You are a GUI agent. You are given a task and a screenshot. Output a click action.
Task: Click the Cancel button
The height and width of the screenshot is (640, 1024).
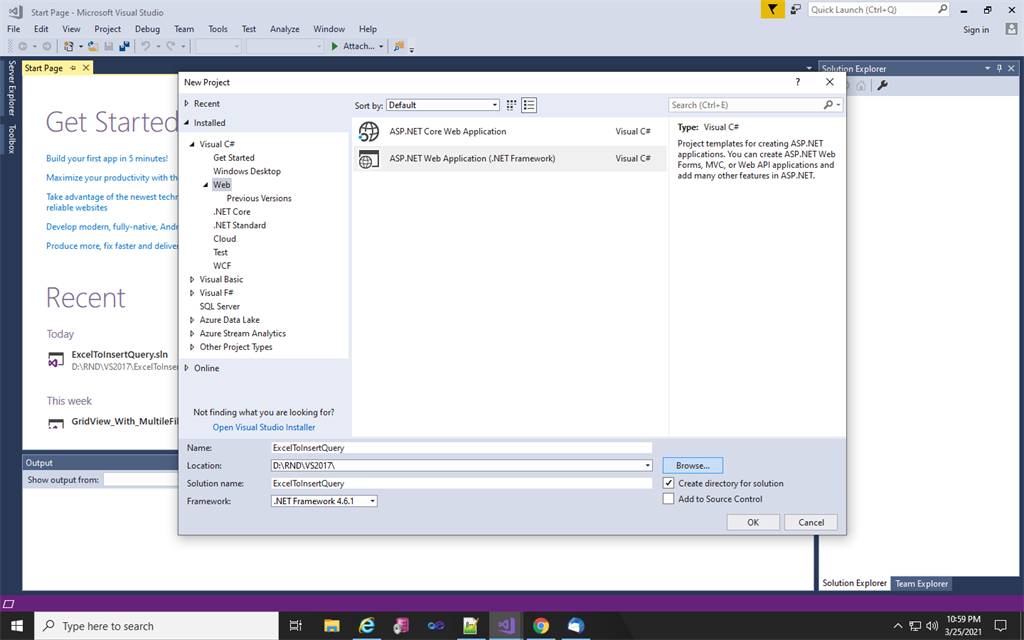811,522
